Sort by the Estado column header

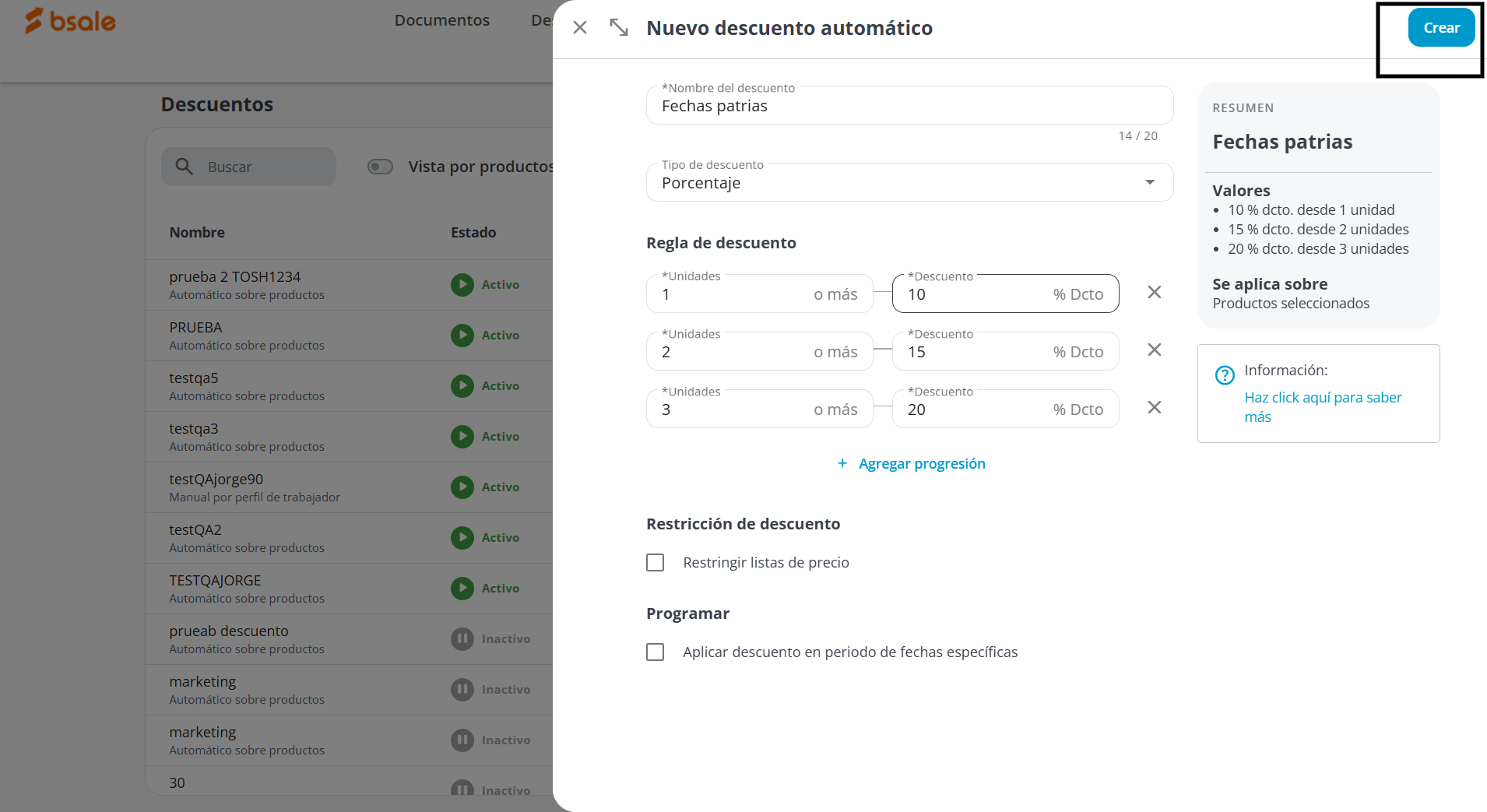coord(473,232)
